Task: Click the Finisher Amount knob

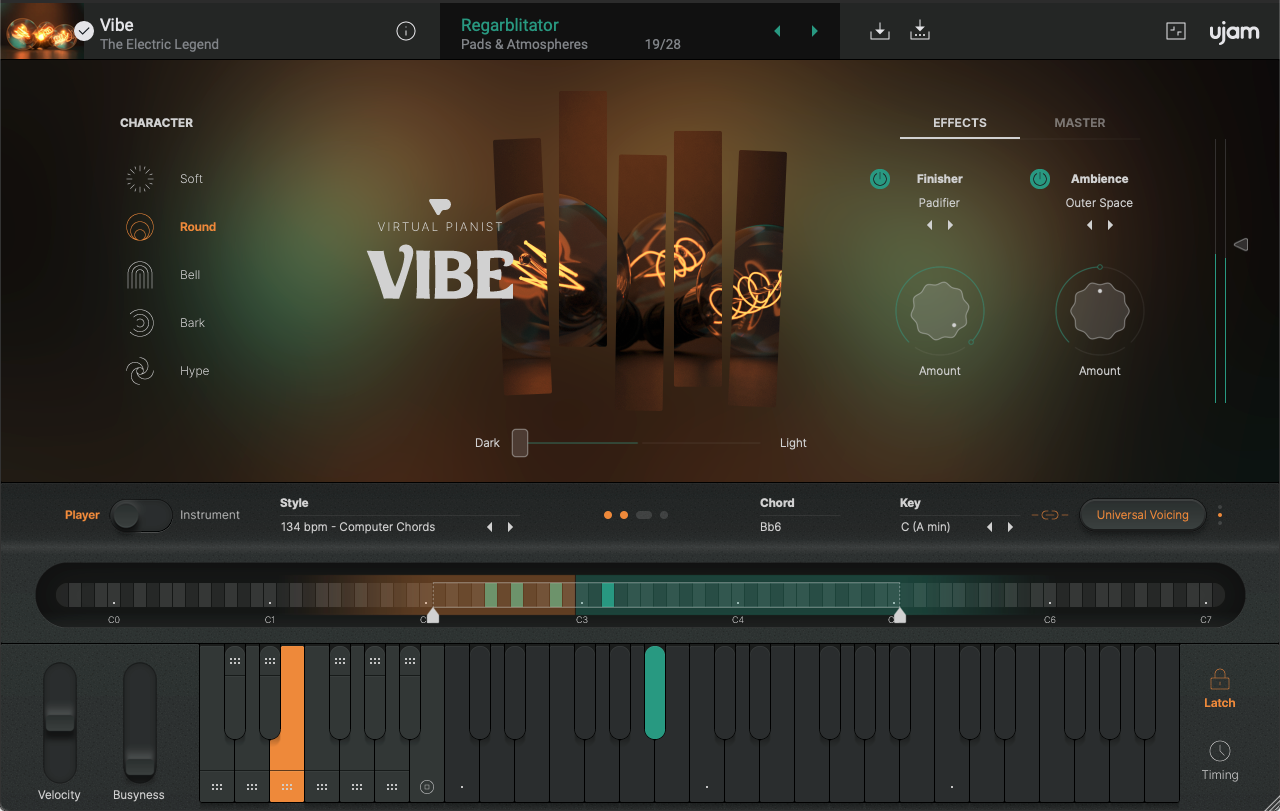Action: (x=940, y=311)
